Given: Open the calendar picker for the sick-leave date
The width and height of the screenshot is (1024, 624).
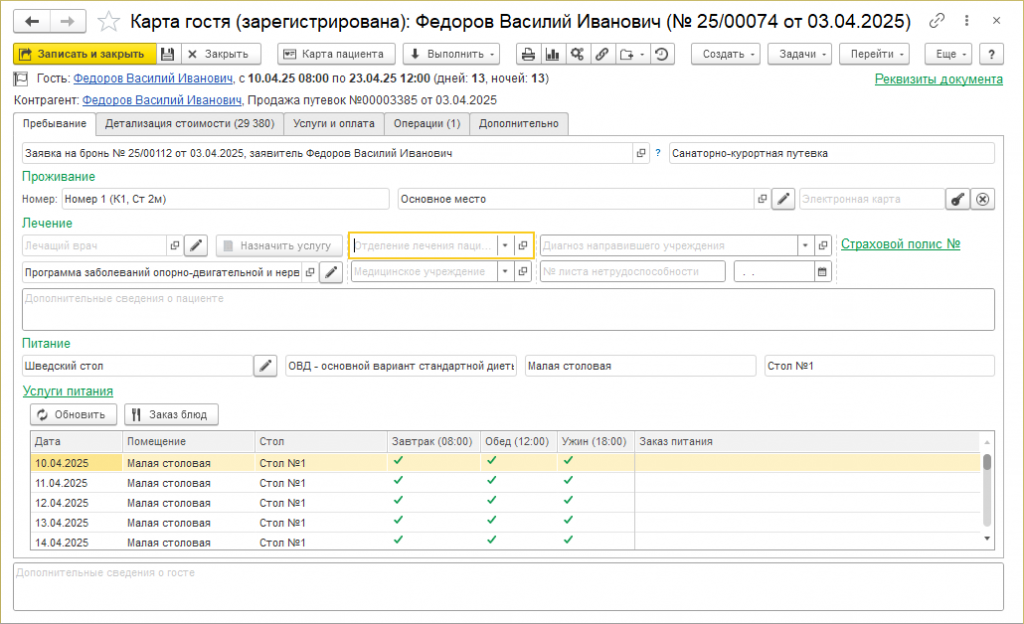Looking at the screenshot, I should pos(822,272).
